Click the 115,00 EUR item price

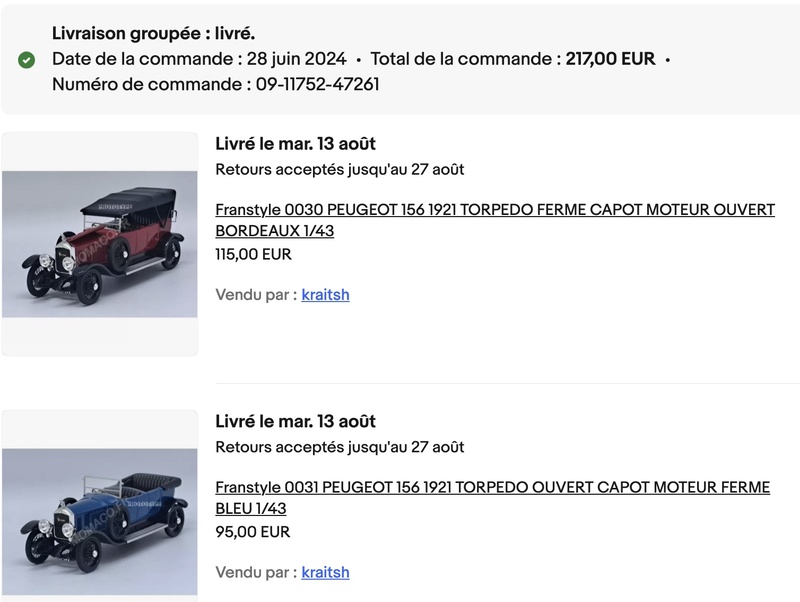253,254
